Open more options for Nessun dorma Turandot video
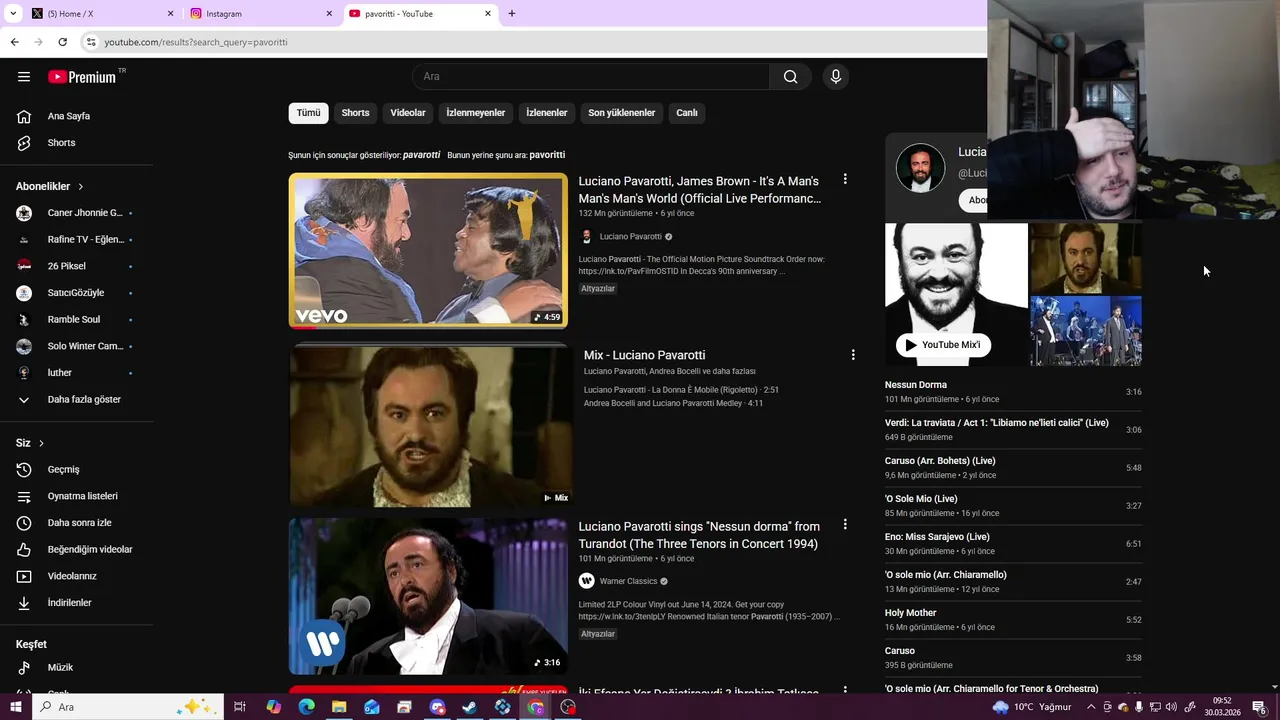 tap(845, 524)
